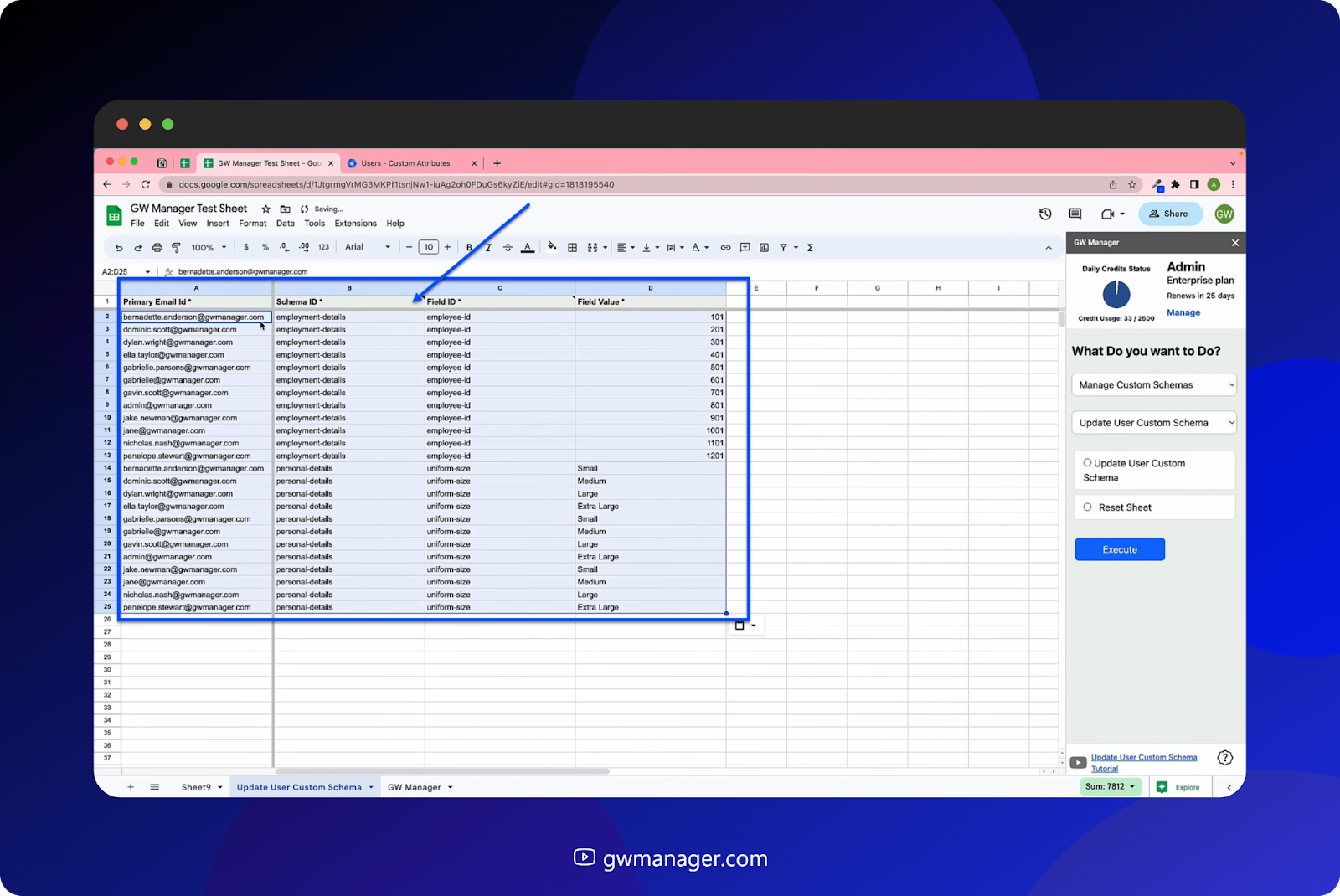Click the redo arrow icon
Viewport: 1340px width, 896px height.
point(137,248)
